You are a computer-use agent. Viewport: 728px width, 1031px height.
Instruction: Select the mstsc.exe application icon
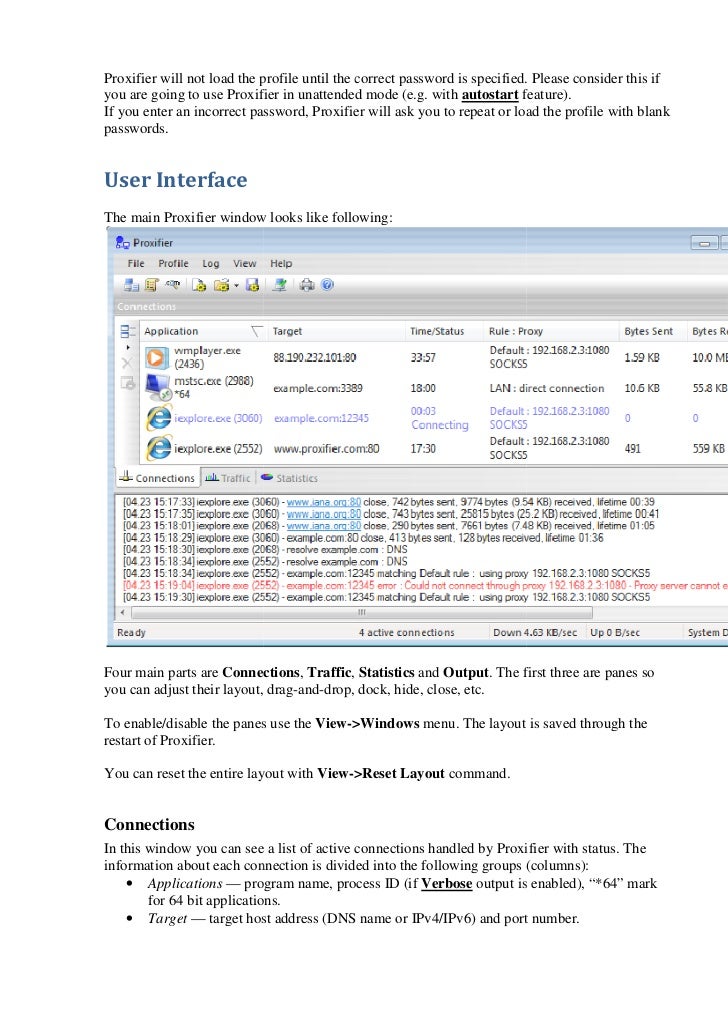click(158, 387)
